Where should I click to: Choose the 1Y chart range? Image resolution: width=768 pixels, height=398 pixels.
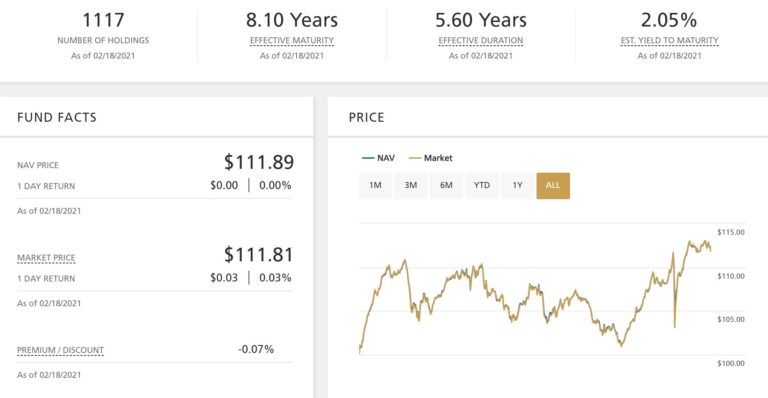coord(518,186)
